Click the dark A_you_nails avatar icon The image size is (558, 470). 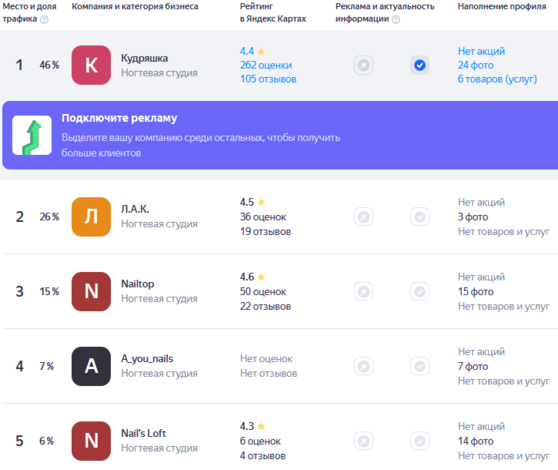[91, 366]
